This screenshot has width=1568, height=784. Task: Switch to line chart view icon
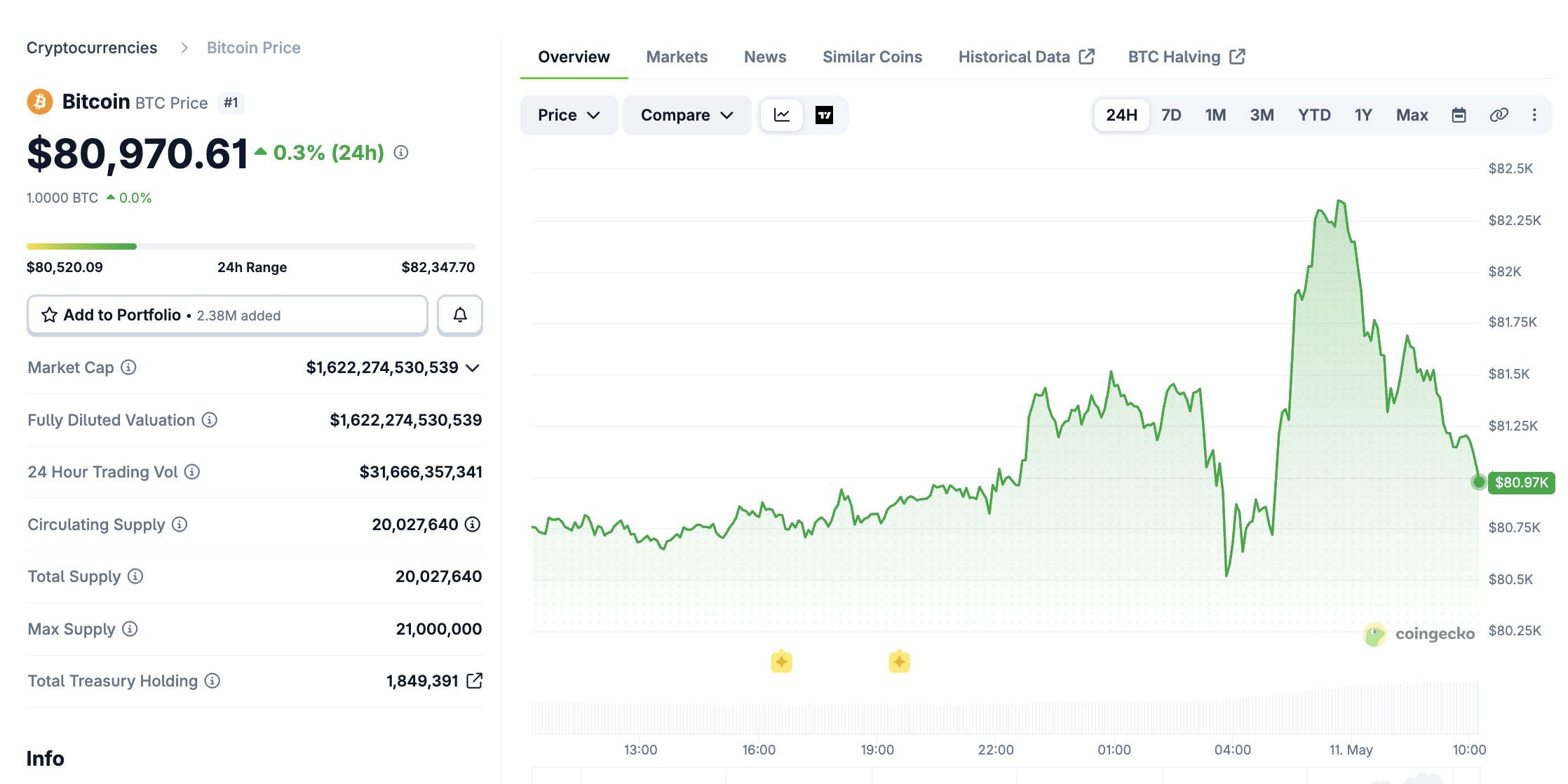point(782,115)
